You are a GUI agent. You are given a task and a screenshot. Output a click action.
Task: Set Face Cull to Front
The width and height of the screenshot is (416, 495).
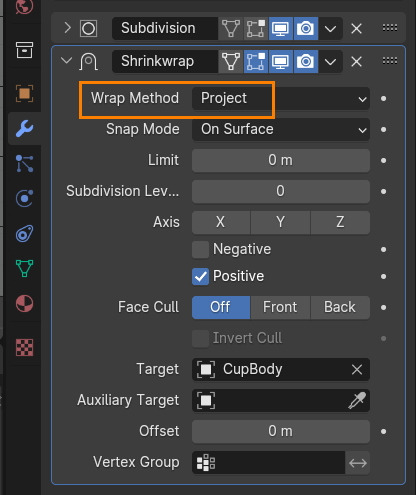(x=280, y=307)
